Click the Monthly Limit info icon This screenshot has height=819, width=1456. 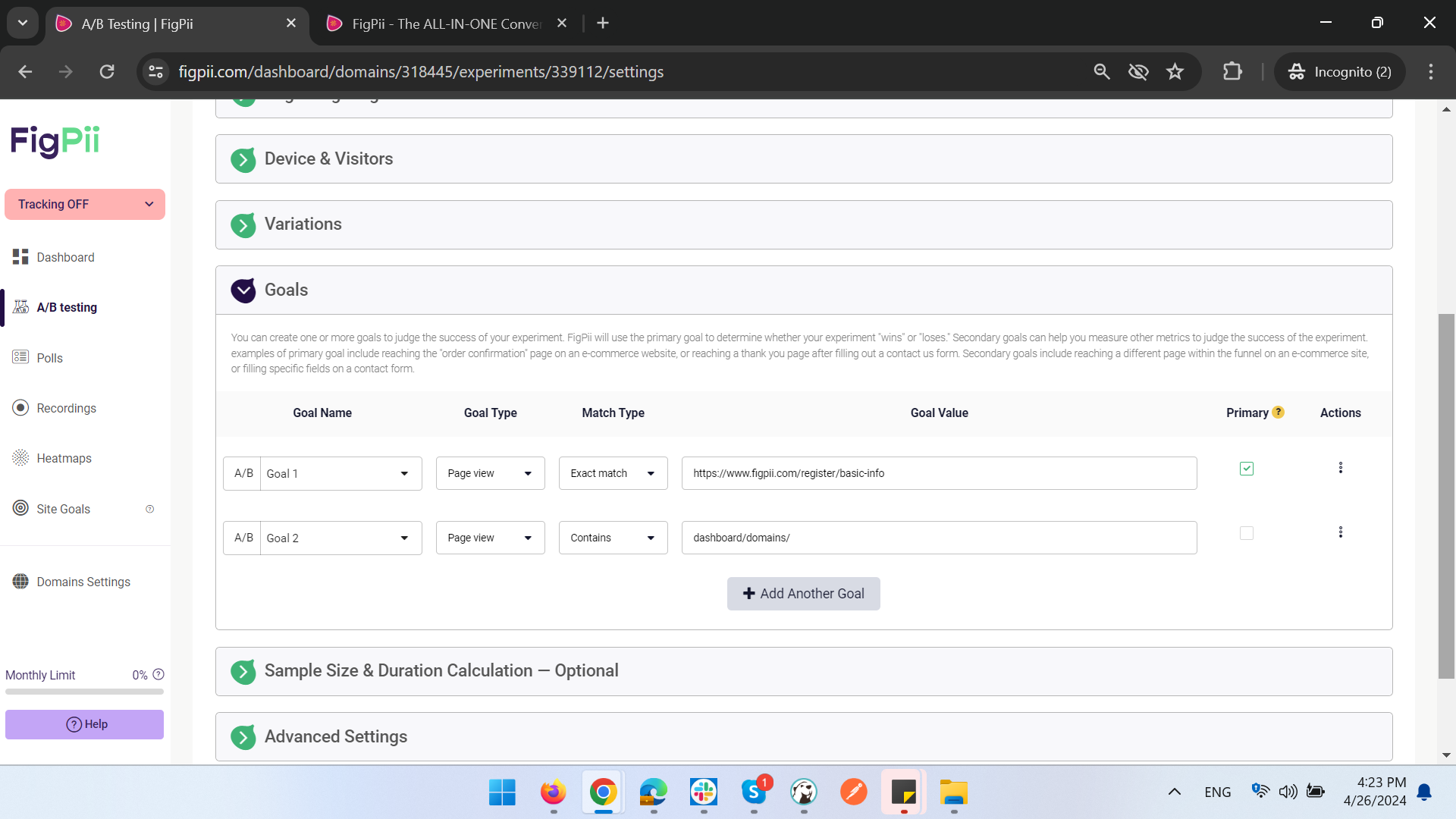(x=158, y=674)
